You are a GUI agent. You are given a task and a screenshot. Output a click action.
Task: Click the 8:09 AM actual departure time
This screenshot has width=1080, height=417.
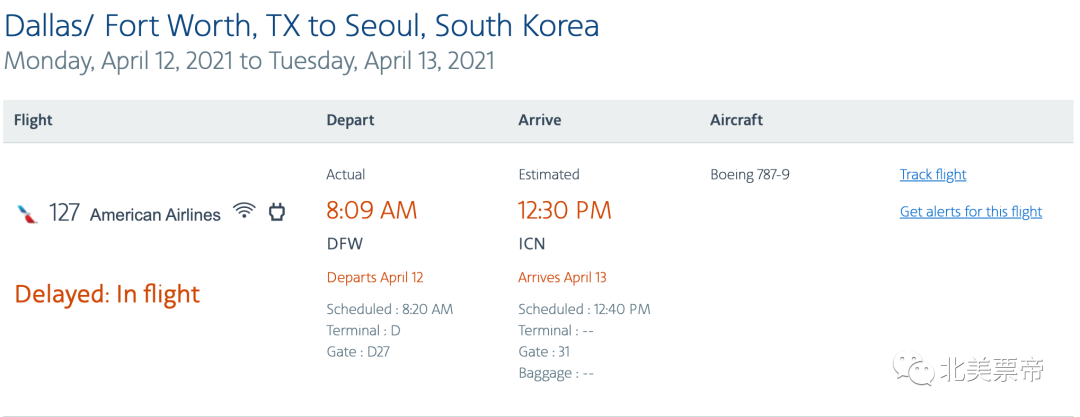pyautogui.click(x=372, y=210)
